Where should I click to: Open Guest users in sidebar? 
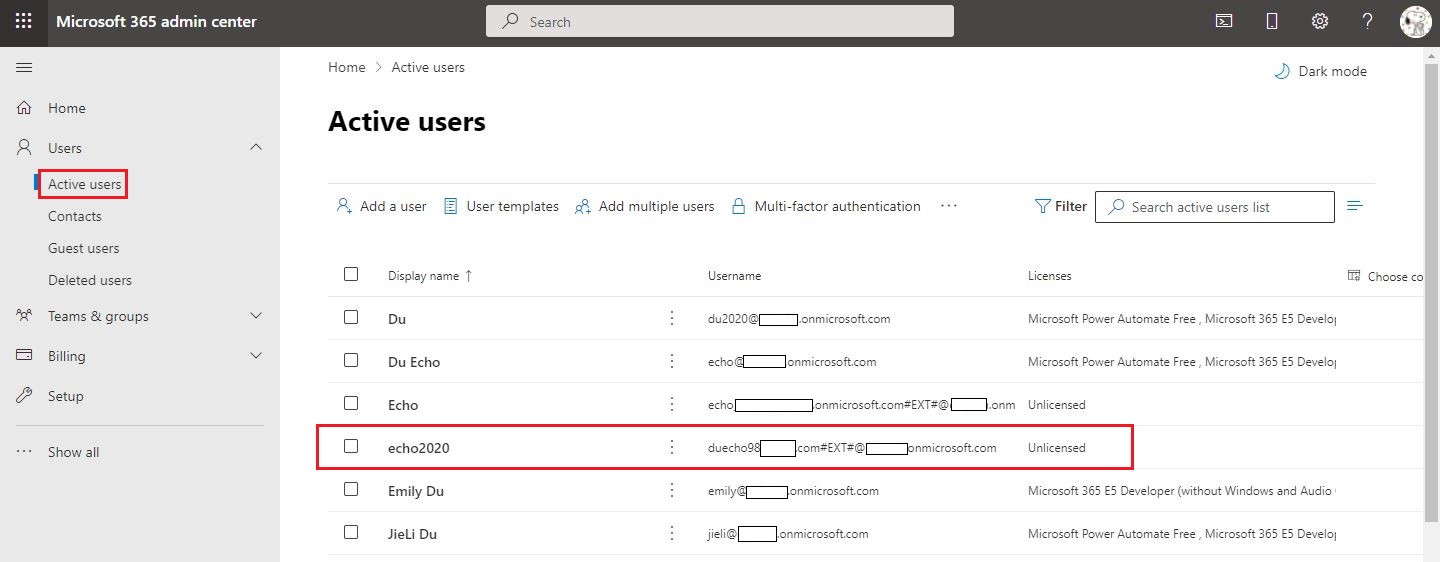point(84,248)
